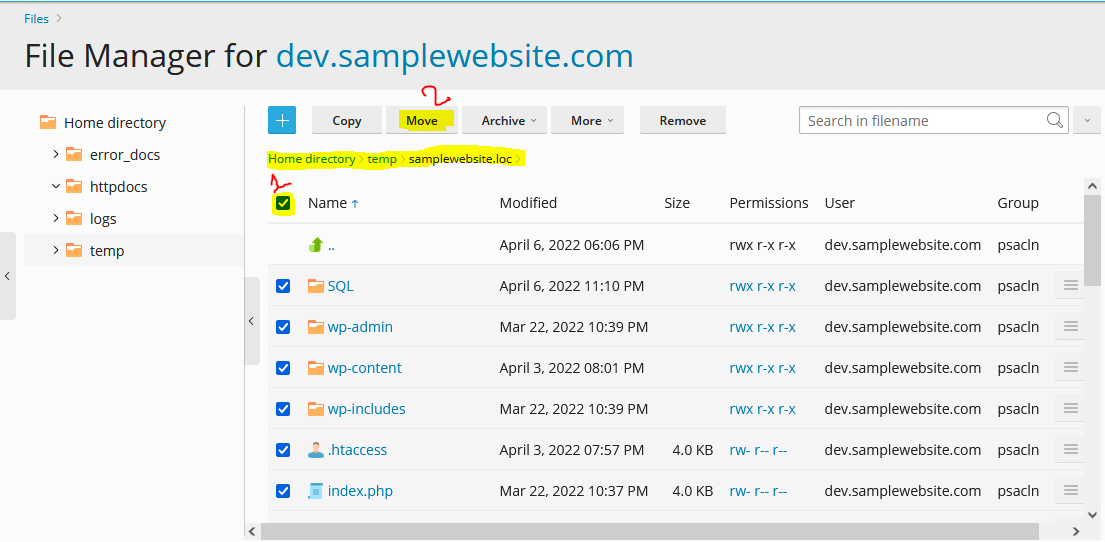Open the advanced search options dropdown
Image resolution: width=1105 pixels, height=542 pixels.
[x=1087, y=121]
